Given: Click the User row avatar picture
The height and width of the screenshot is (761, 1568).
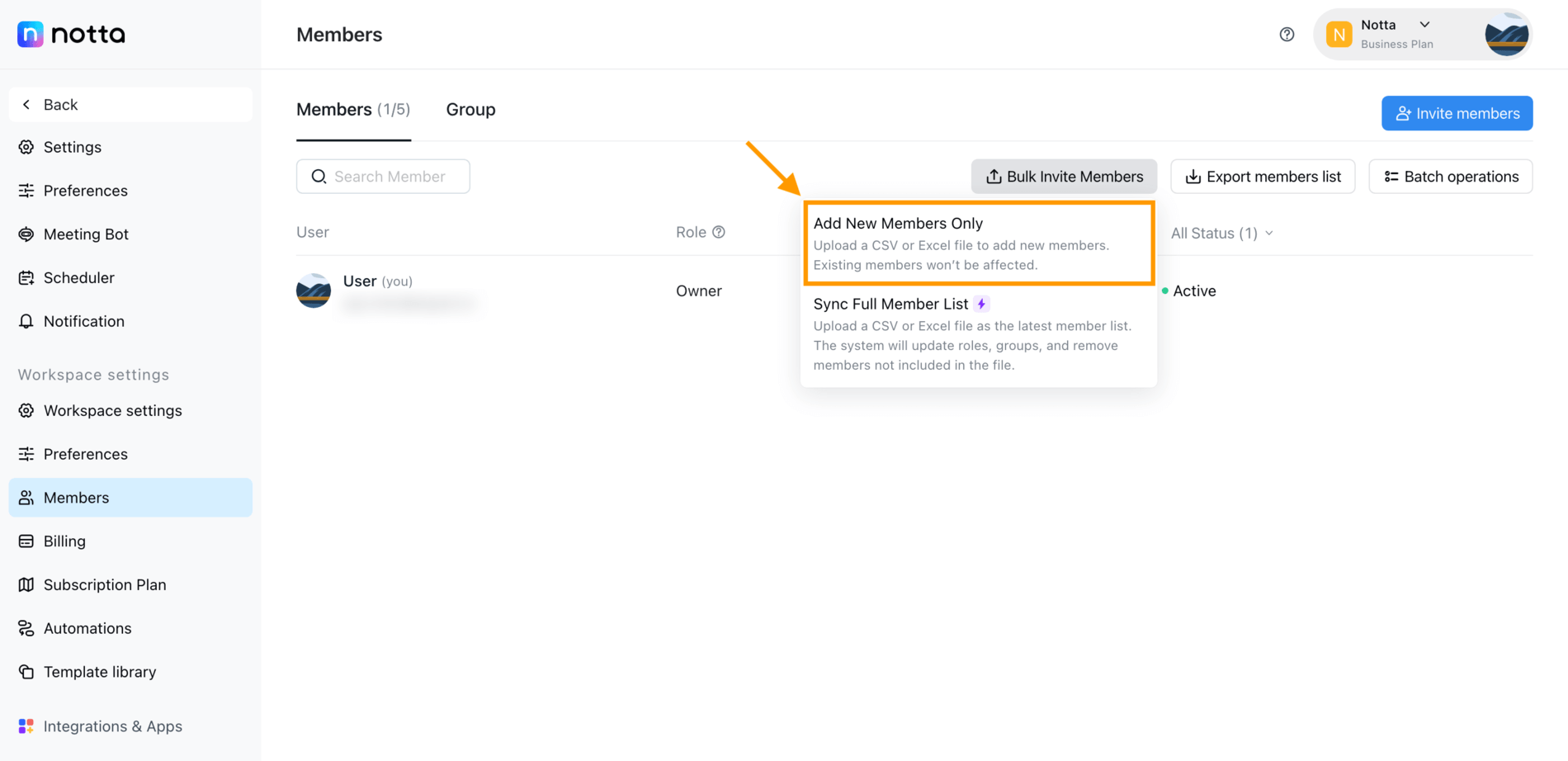Looking at the screenshot, I should point(314,291).
